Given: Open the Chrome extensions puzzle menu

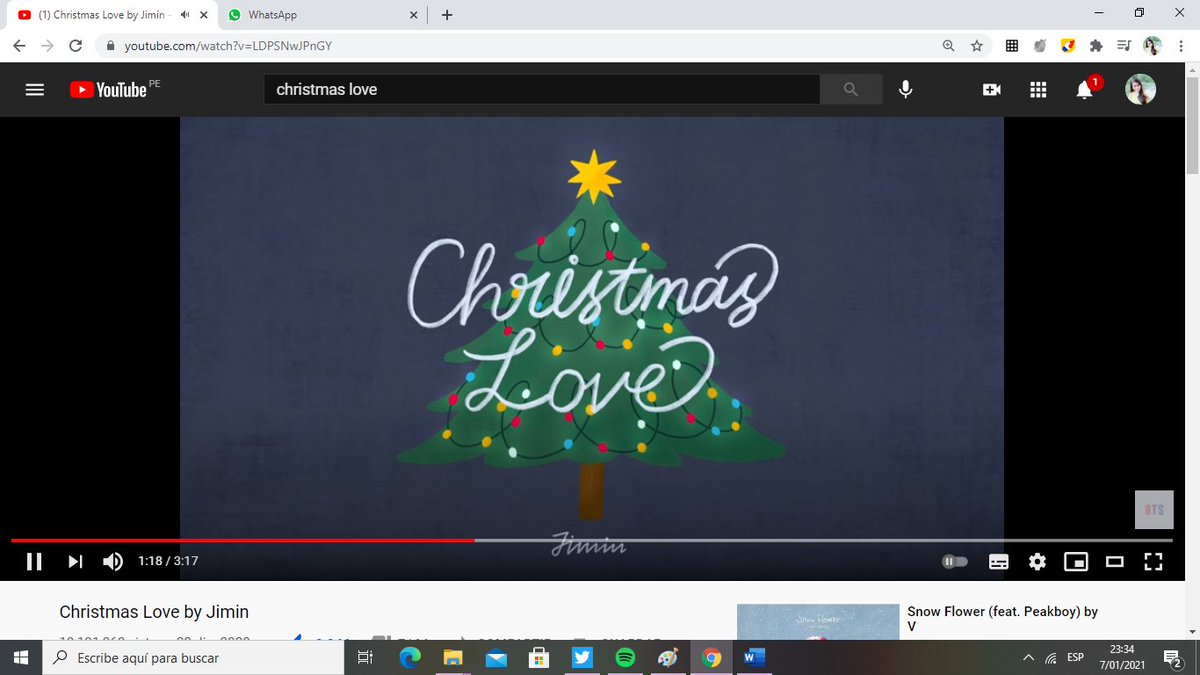Looking at the screenshot, I should pyautogui.click(x=1096, y=45).
